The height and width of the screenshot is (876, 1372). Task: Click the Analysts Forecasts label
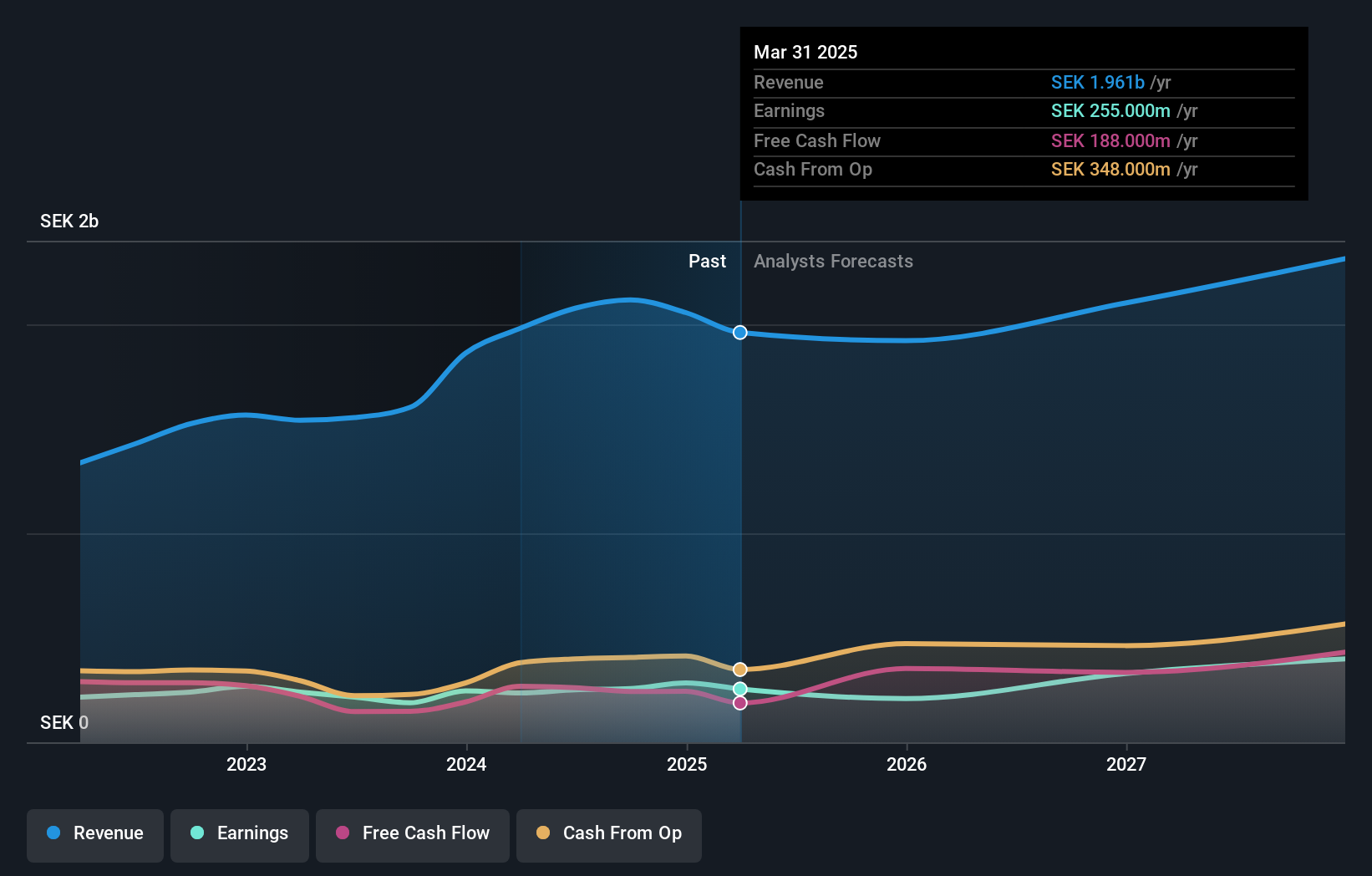pos(833,262)
